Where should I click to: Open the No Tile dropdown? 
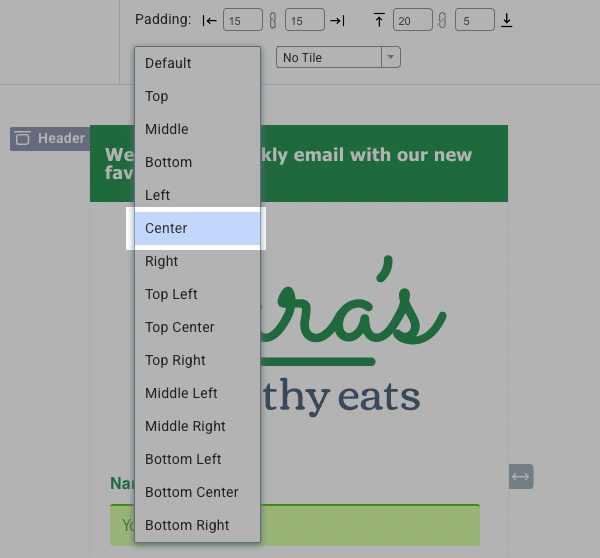click(x=338, y=58)
